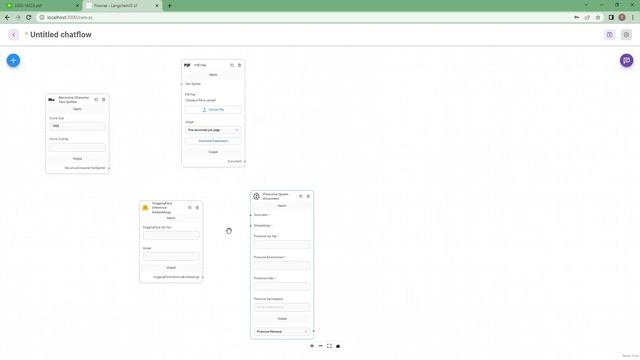Fit view using canvas fullscreen control
This screenshot has width=640, height=360.
329,346
